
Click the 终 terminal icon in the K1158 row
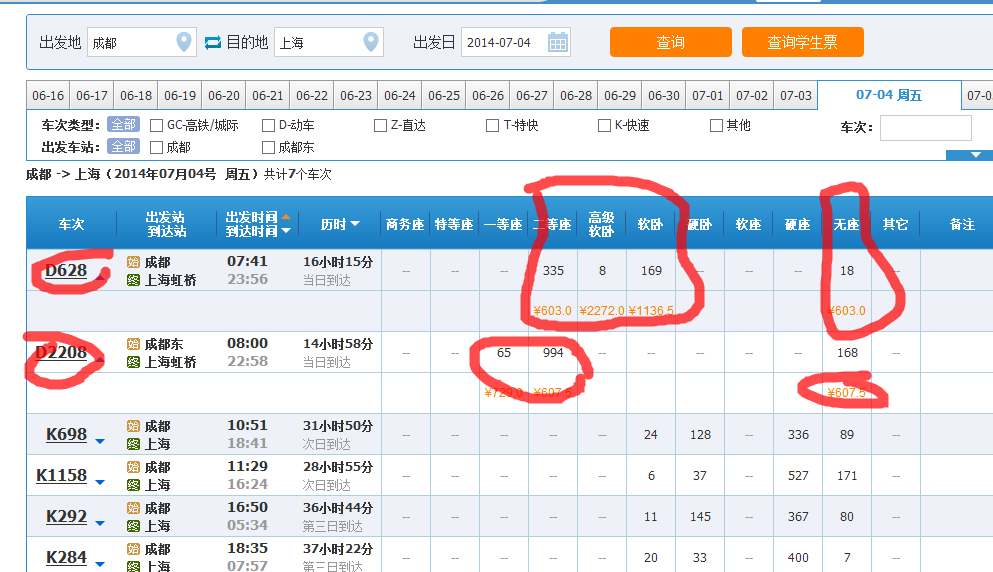[133, 485]
